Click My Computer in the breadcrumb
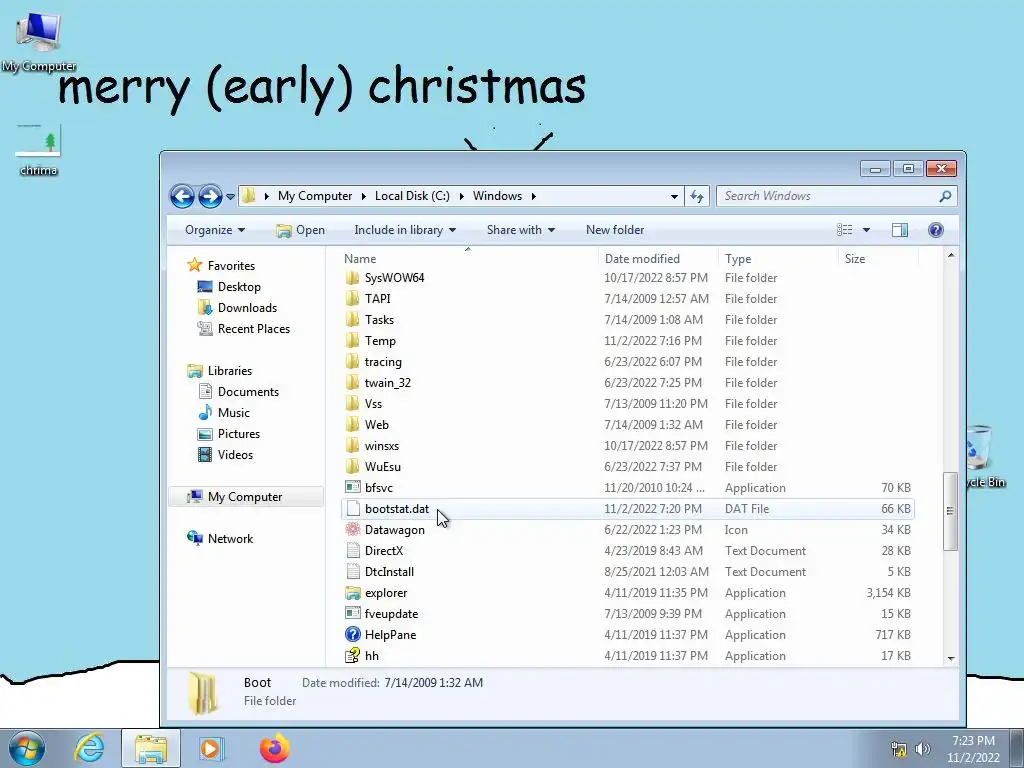Image resolution: width=1024 pixels, height=768 pixels. point(315,196)
